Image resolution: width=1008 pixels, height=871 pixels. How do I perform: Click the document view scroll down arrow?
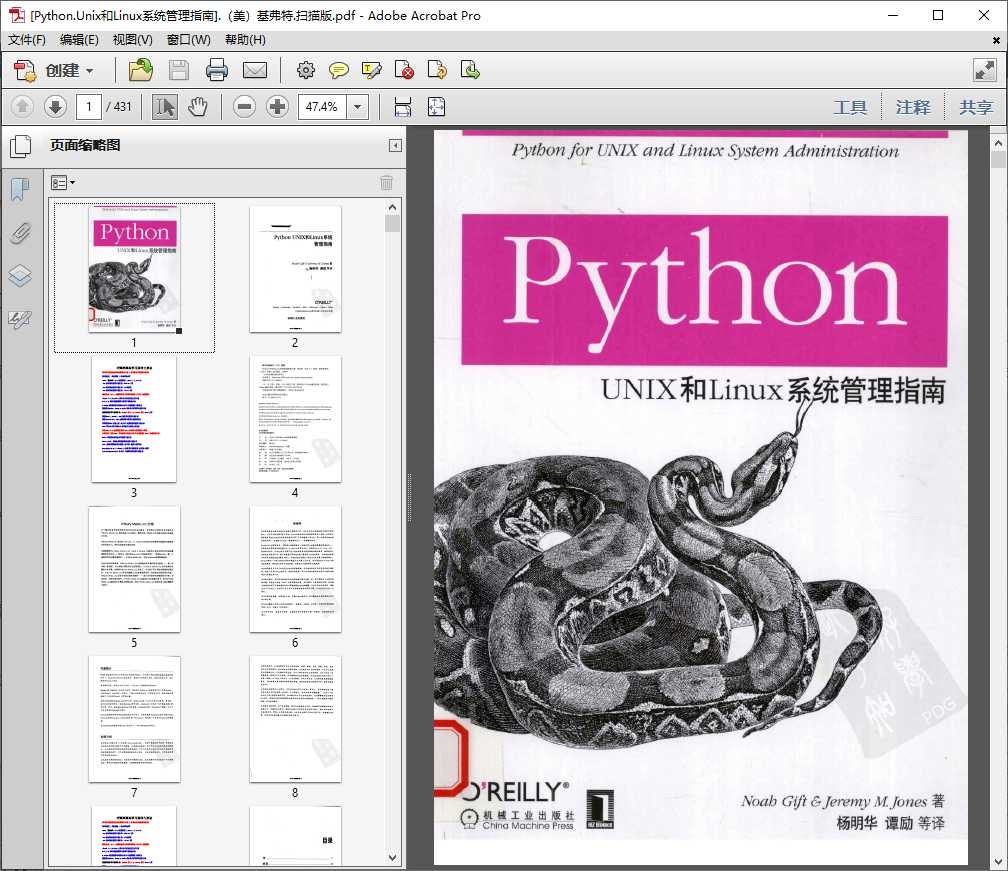[998, 861]
